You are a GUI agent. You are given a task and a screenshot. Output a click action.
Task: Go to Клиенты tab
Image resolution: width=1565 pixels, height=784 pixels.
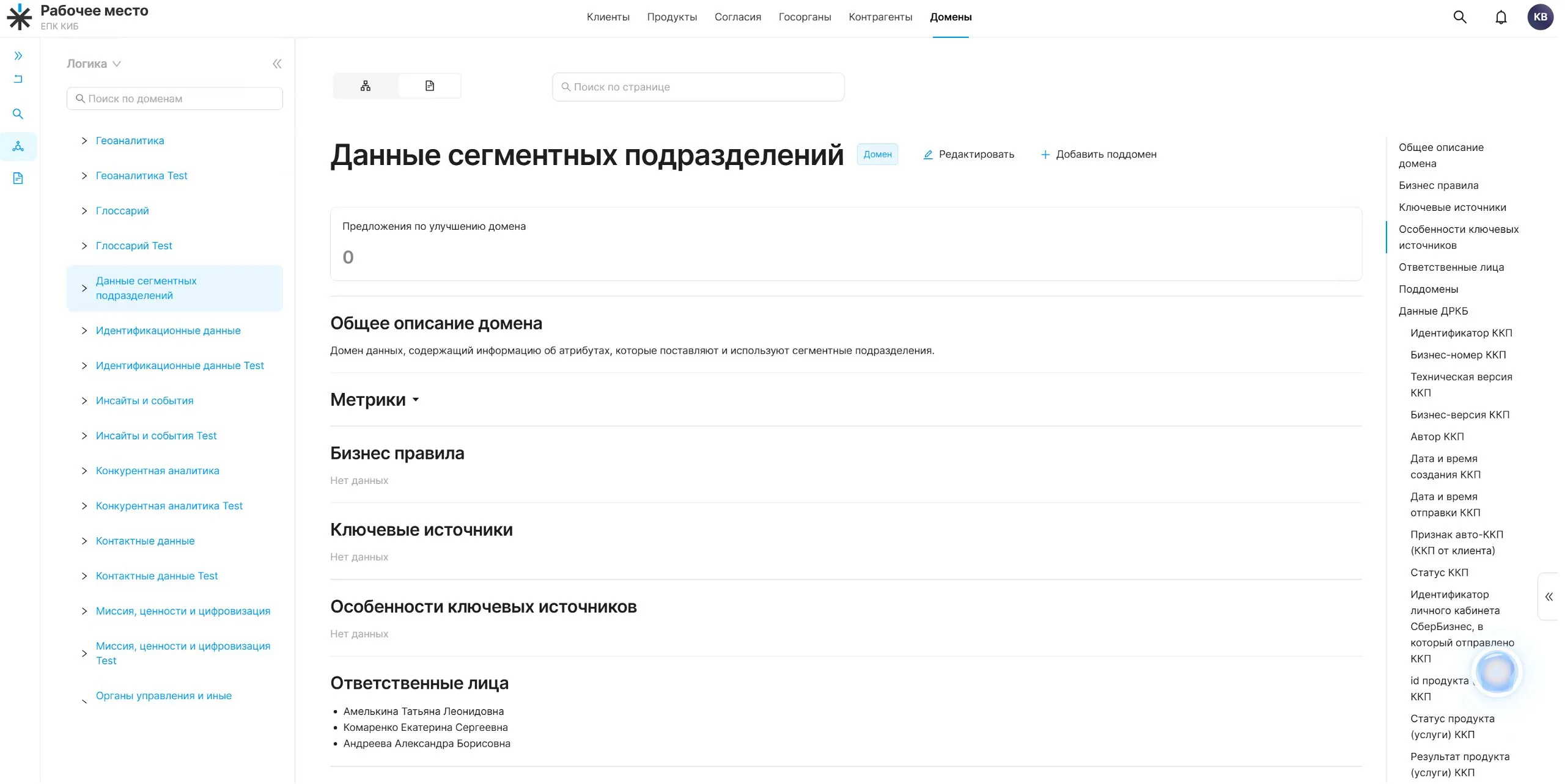tap(608, 17)
